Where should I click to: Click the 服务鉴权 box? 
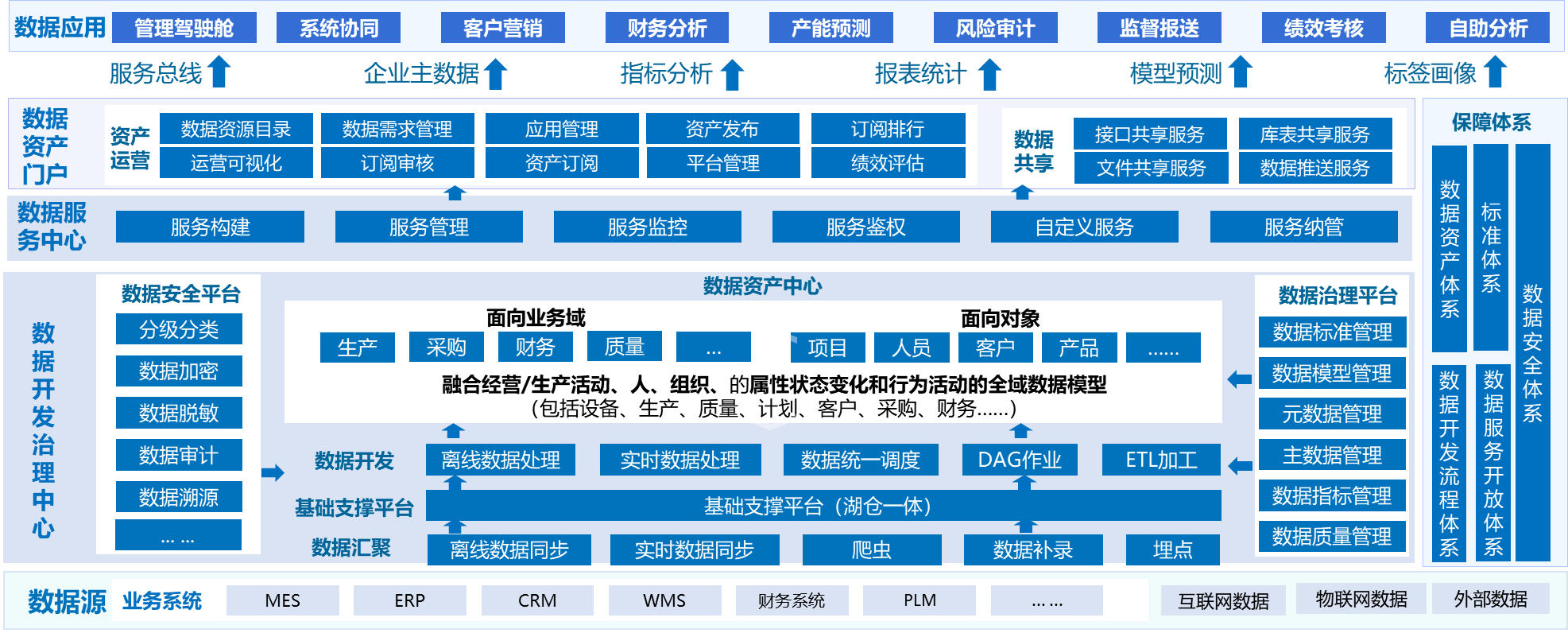pos(865,227)
